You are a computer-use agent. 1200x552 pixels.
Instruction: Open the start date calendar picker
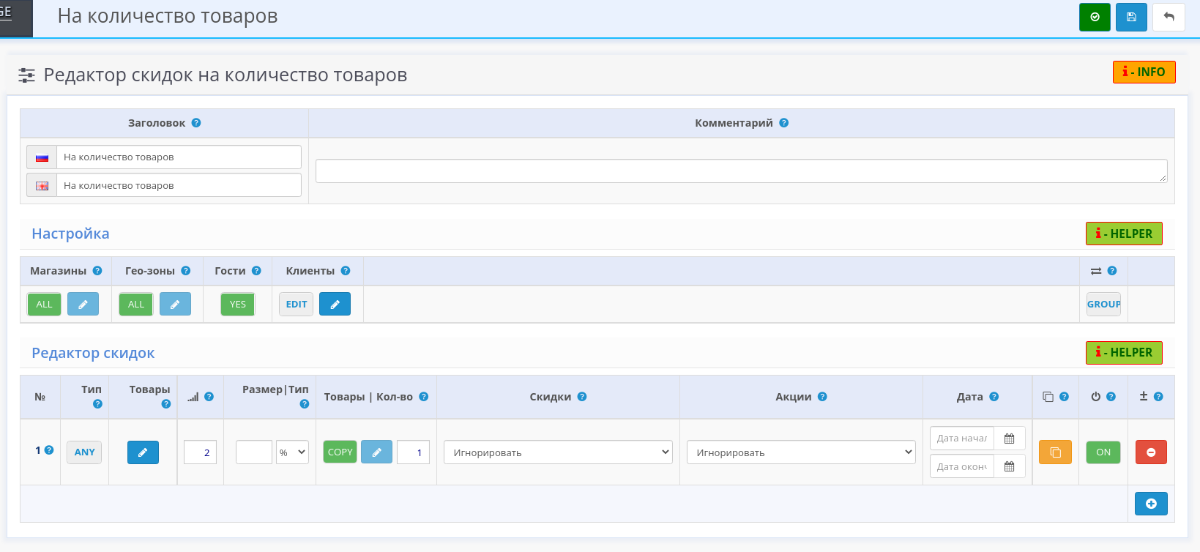click(x=1009, y=438)
